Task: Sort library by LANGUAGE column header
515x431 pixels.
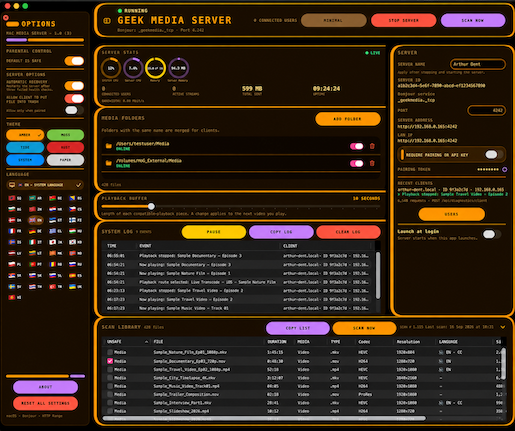Action: point(448,342)
